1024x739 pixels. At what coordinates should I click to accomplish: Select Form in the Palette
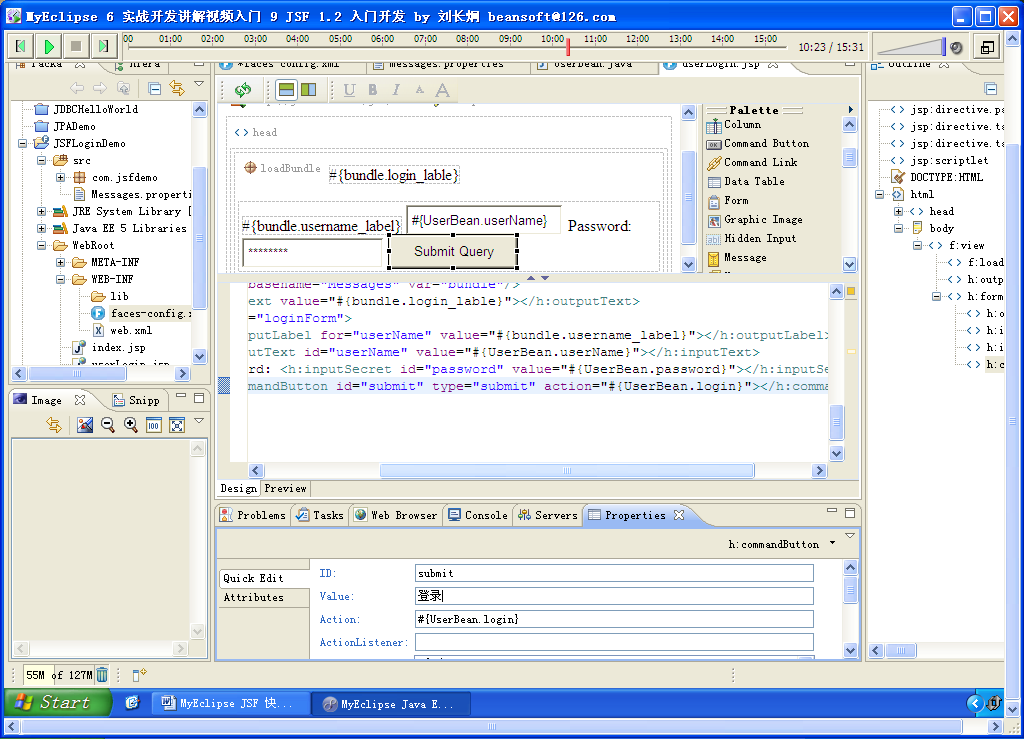(x=728, y=200)
